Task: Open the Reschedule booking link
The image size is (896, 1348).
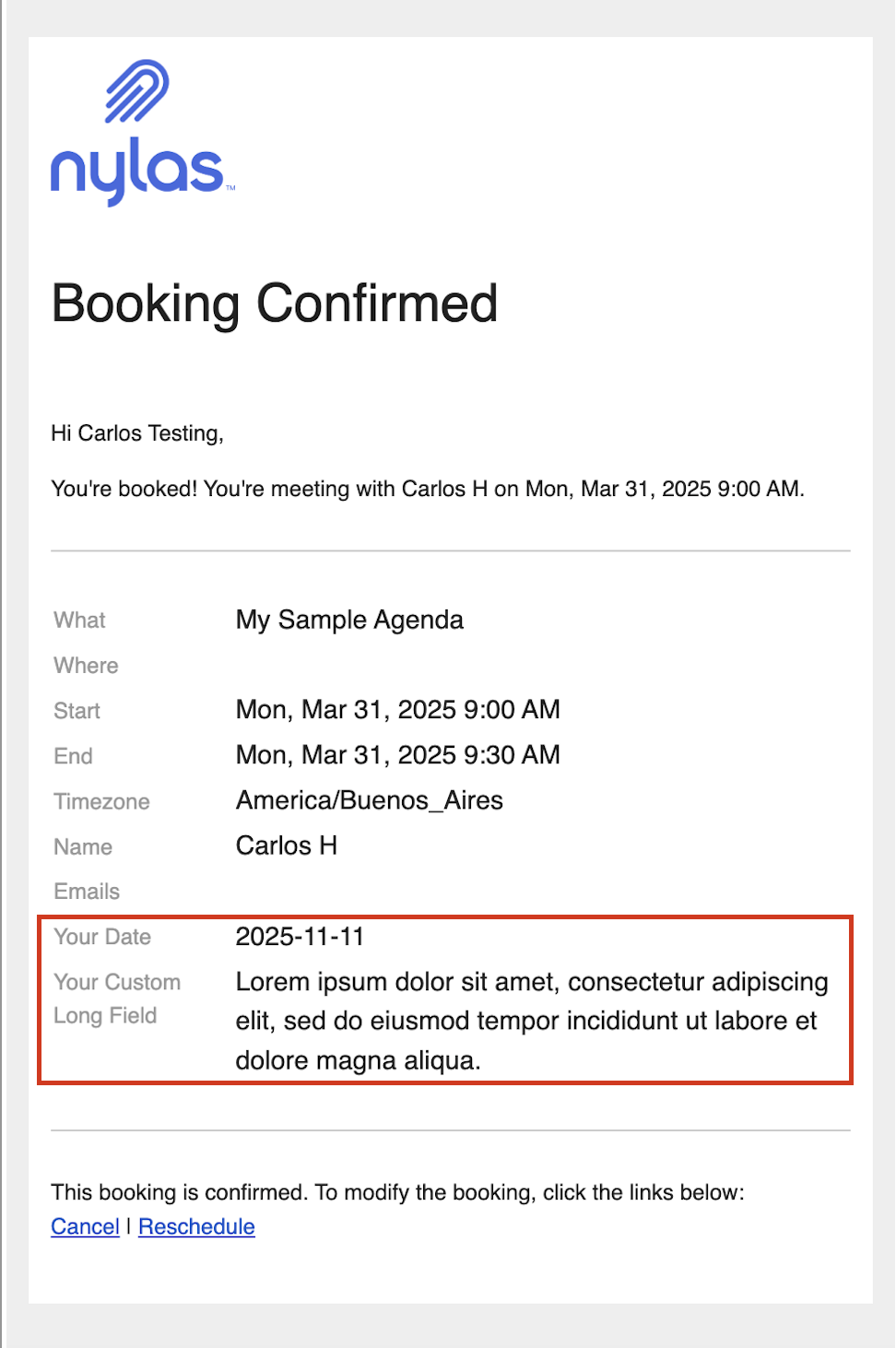Action: 196,1227
